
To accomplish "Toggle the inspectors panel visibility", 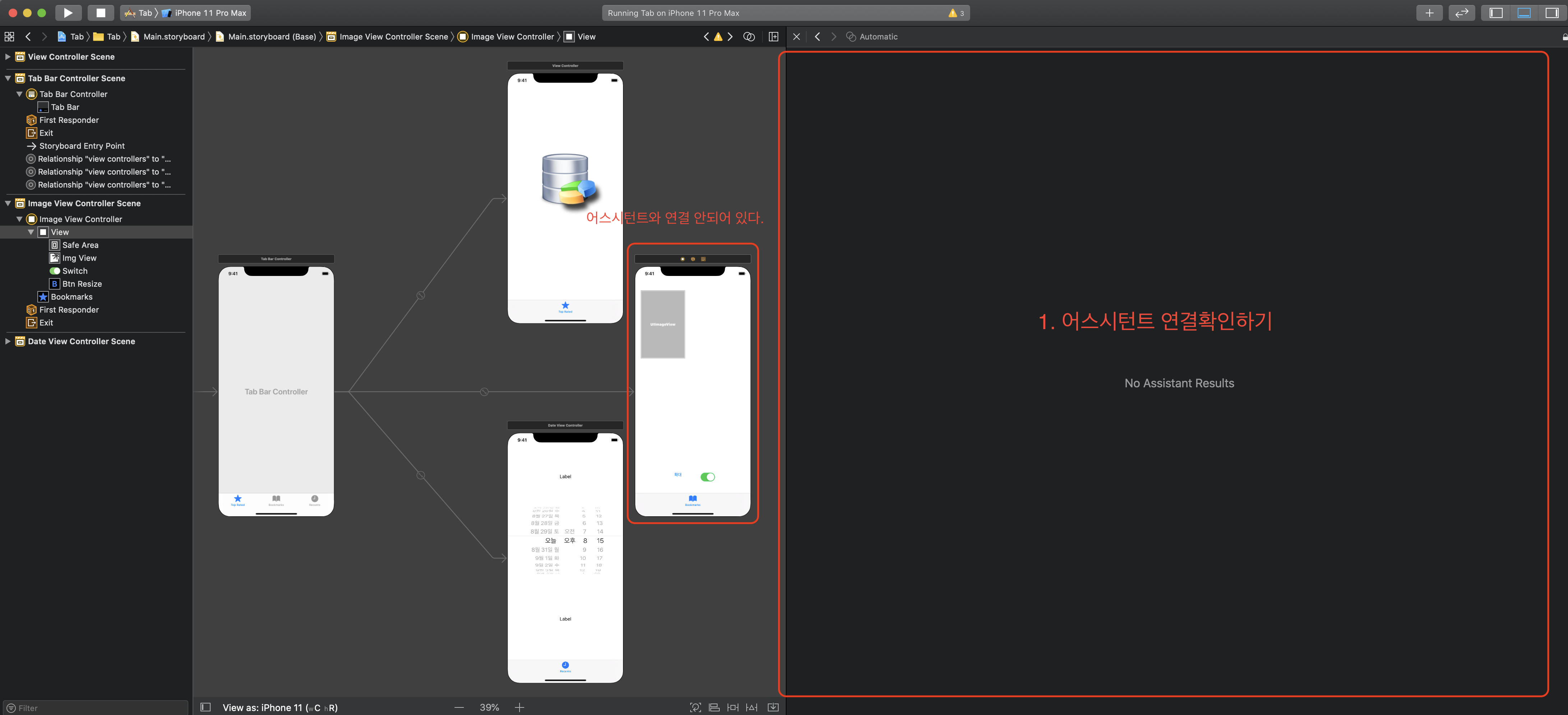I will [x=1551, y=13].
